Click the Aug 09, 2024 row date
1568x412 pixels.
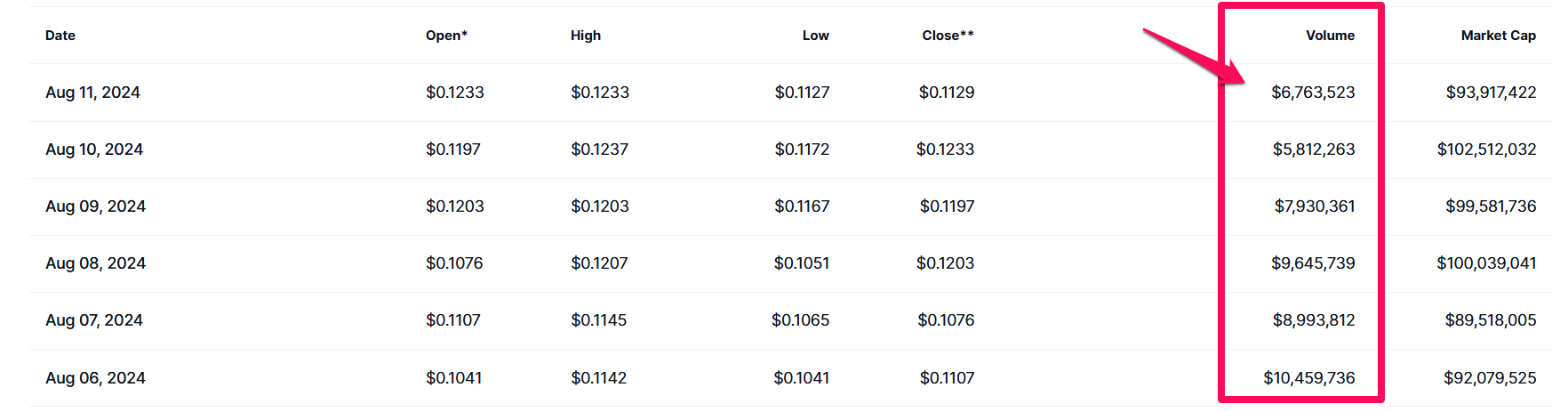pos(95,206)
